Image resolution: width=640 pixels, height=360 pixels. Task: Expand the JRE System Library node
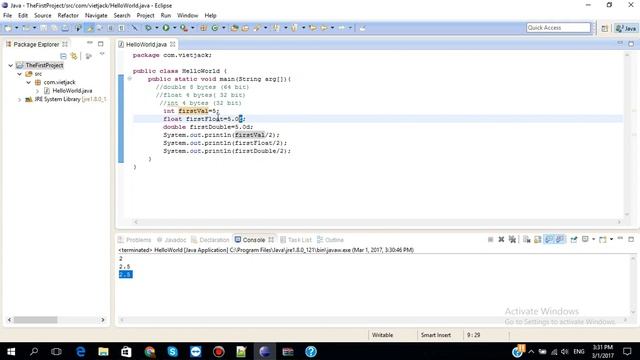coord(19,100)
